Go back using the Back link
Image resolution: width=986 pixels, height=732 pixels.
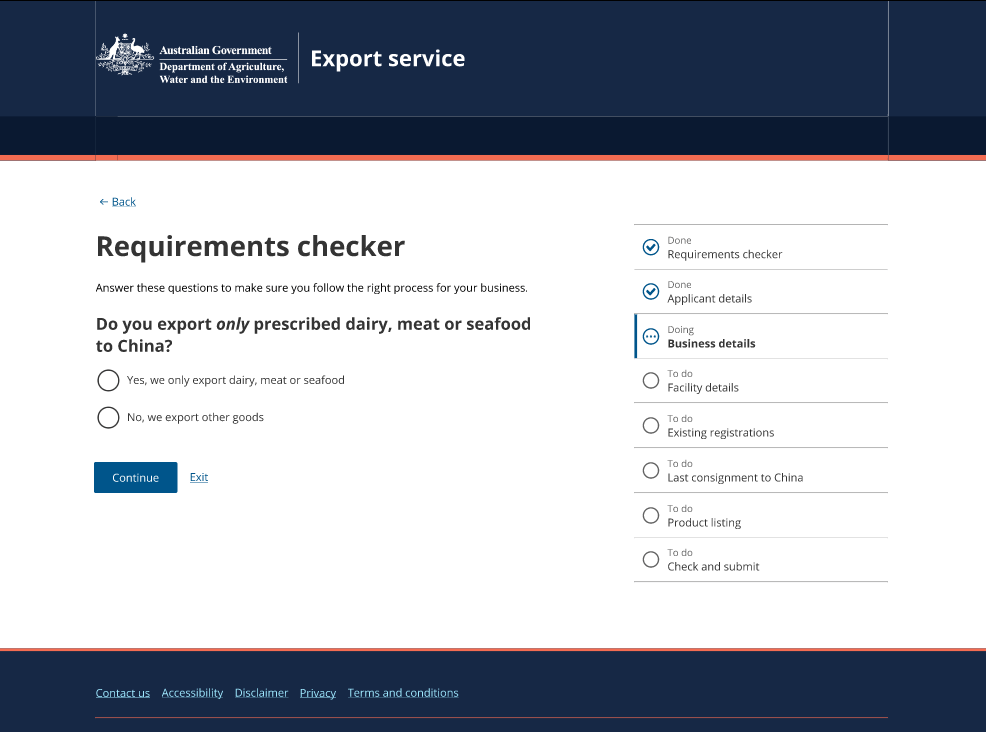[x=118, y=202]
